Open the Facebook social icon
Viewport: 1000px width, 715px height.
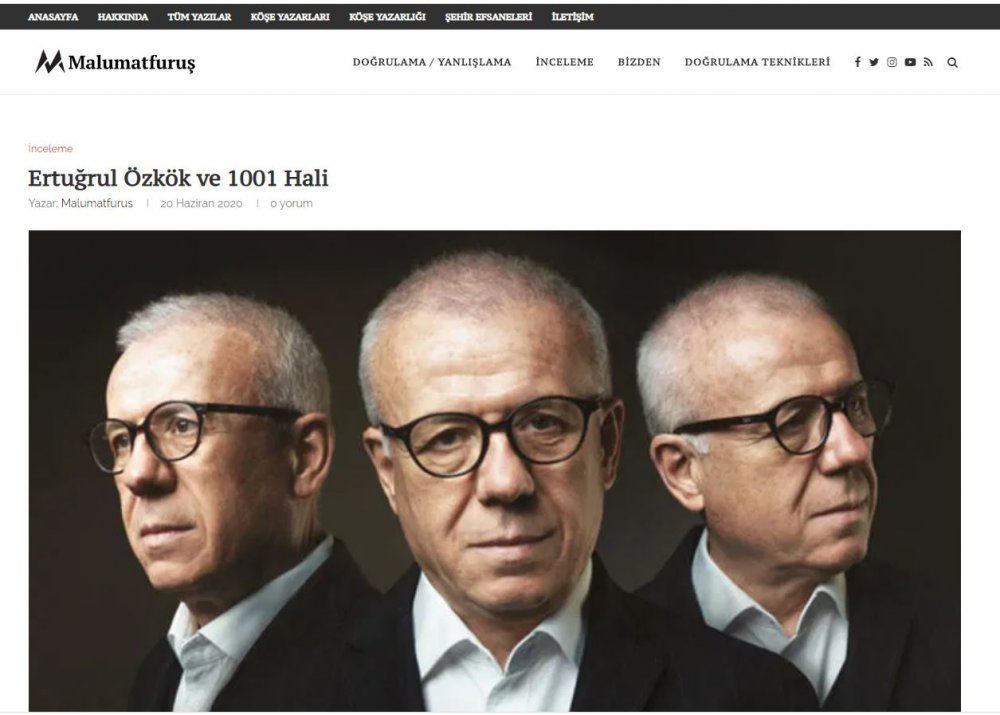pyautogui.click(x=857, y=62)
